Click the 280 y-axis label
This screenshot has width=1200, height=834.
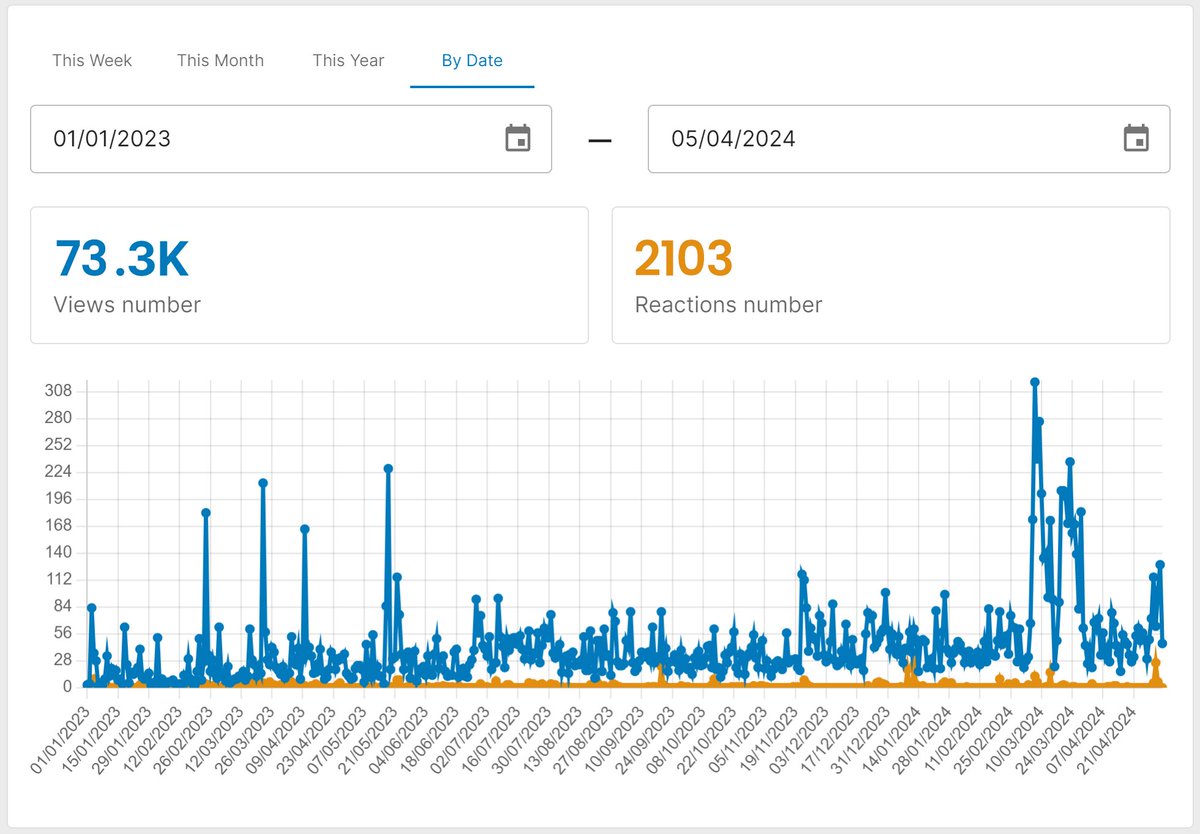58,418
